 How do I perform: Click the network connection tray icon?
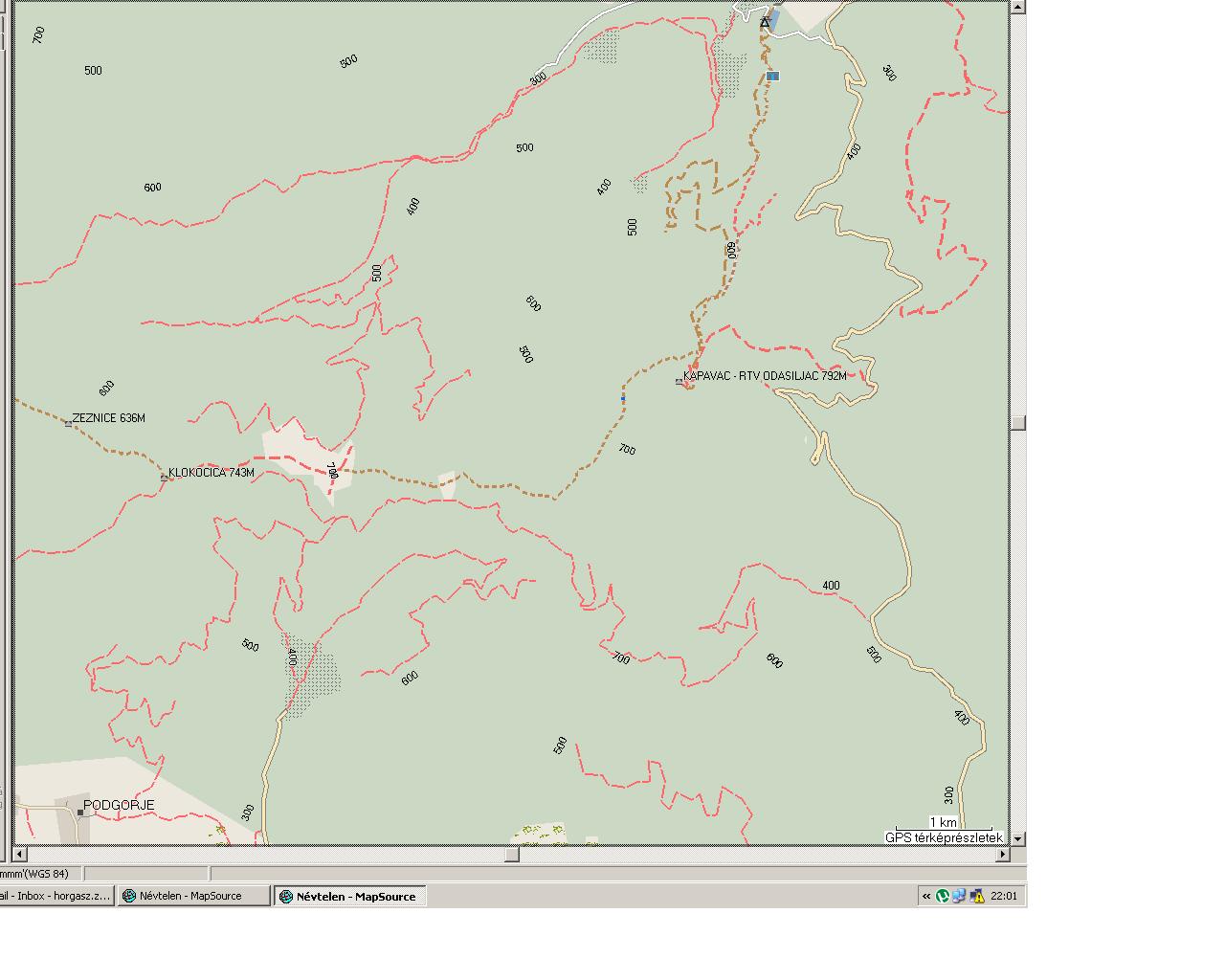pos(959,897)
